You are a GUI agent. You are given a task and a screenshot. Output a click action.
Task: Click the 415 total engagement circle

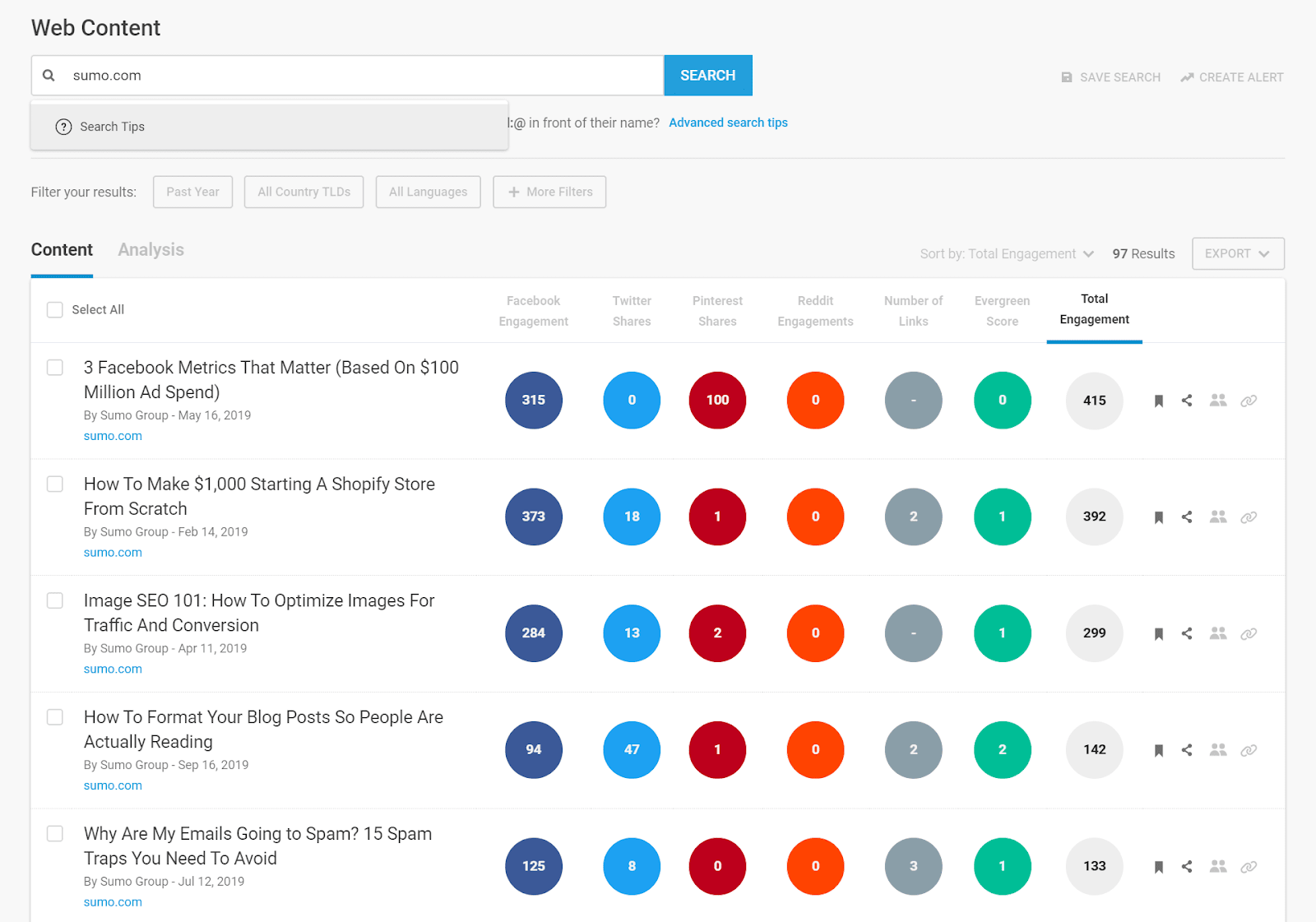click(1094, 401)
